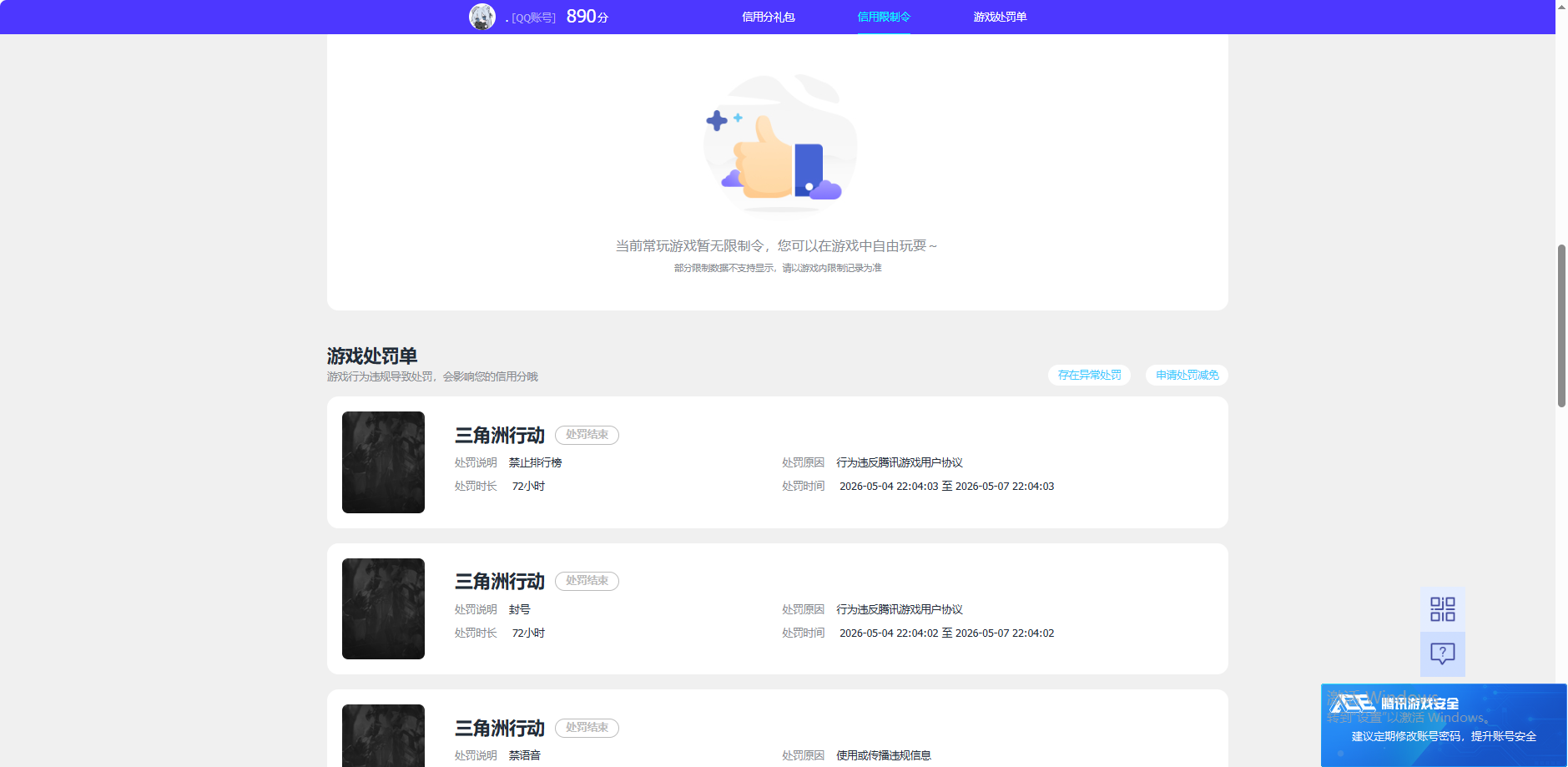The height and width of the screenshot is (767, 1568).
Task: Click 处罚结束 badge on the 封号 record
Action: click(x=587, y=581)
